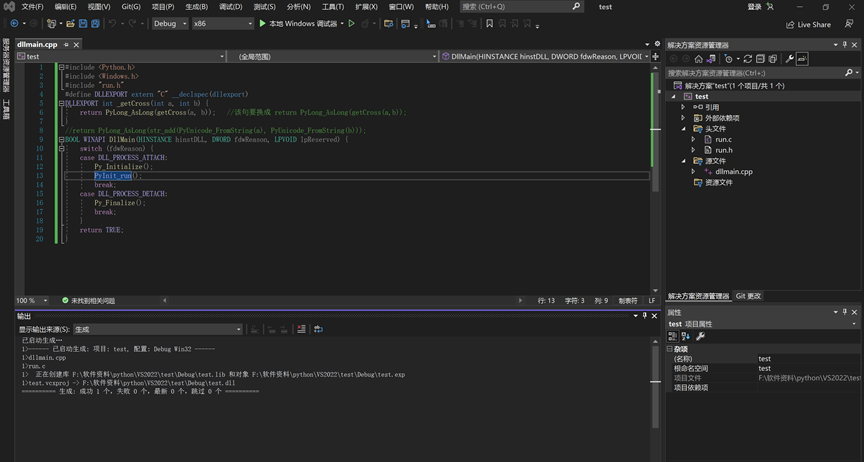864x462 pixels.
Task: Toggle word wrap in Output panel
Action: tap(318, 329)
